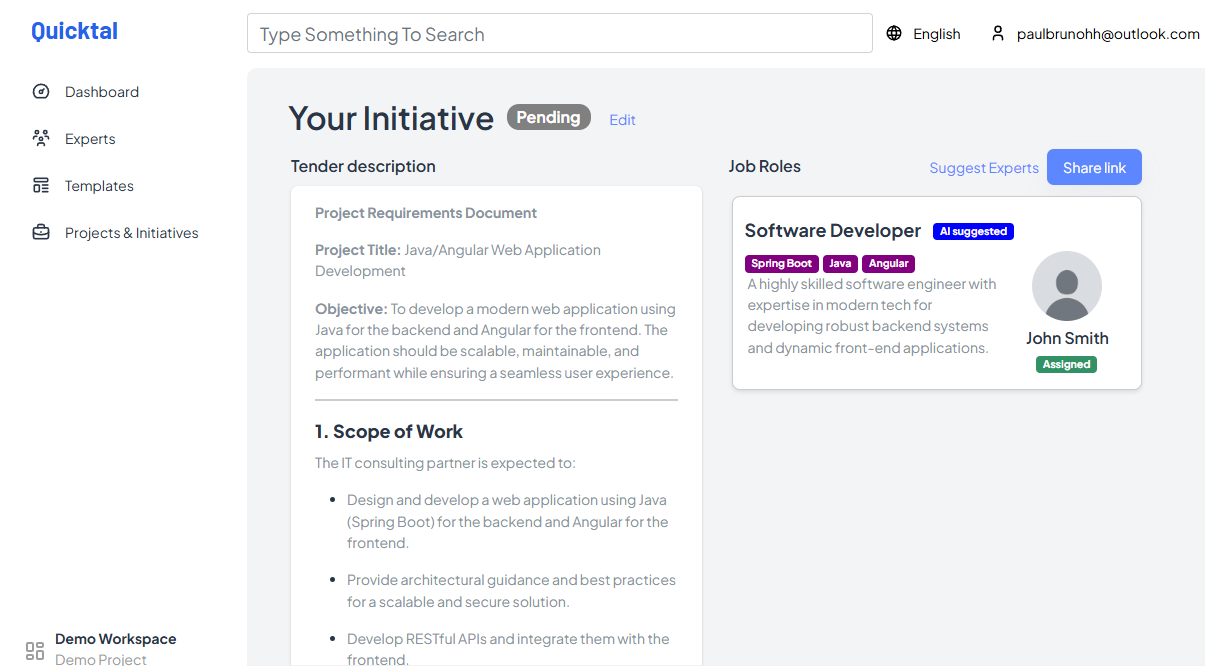Click Edit next to Your Initiative
This screenshot has width=1205, height=666.
pyautogui.click(x=622, y=120)
